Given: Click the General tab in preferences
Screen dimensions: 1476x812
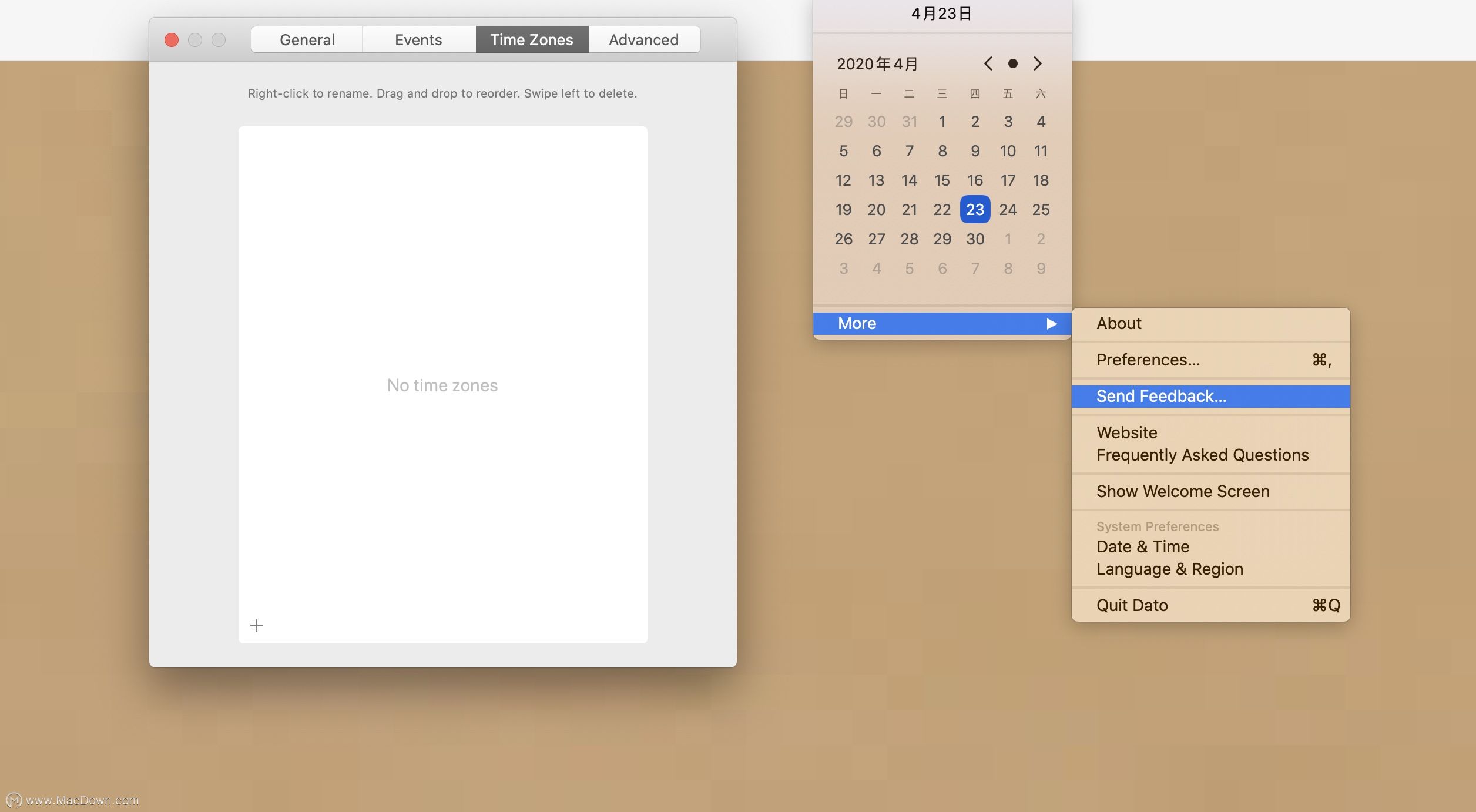Looking at the screenshot, I should pyautogui.click(x=306, y=39).
